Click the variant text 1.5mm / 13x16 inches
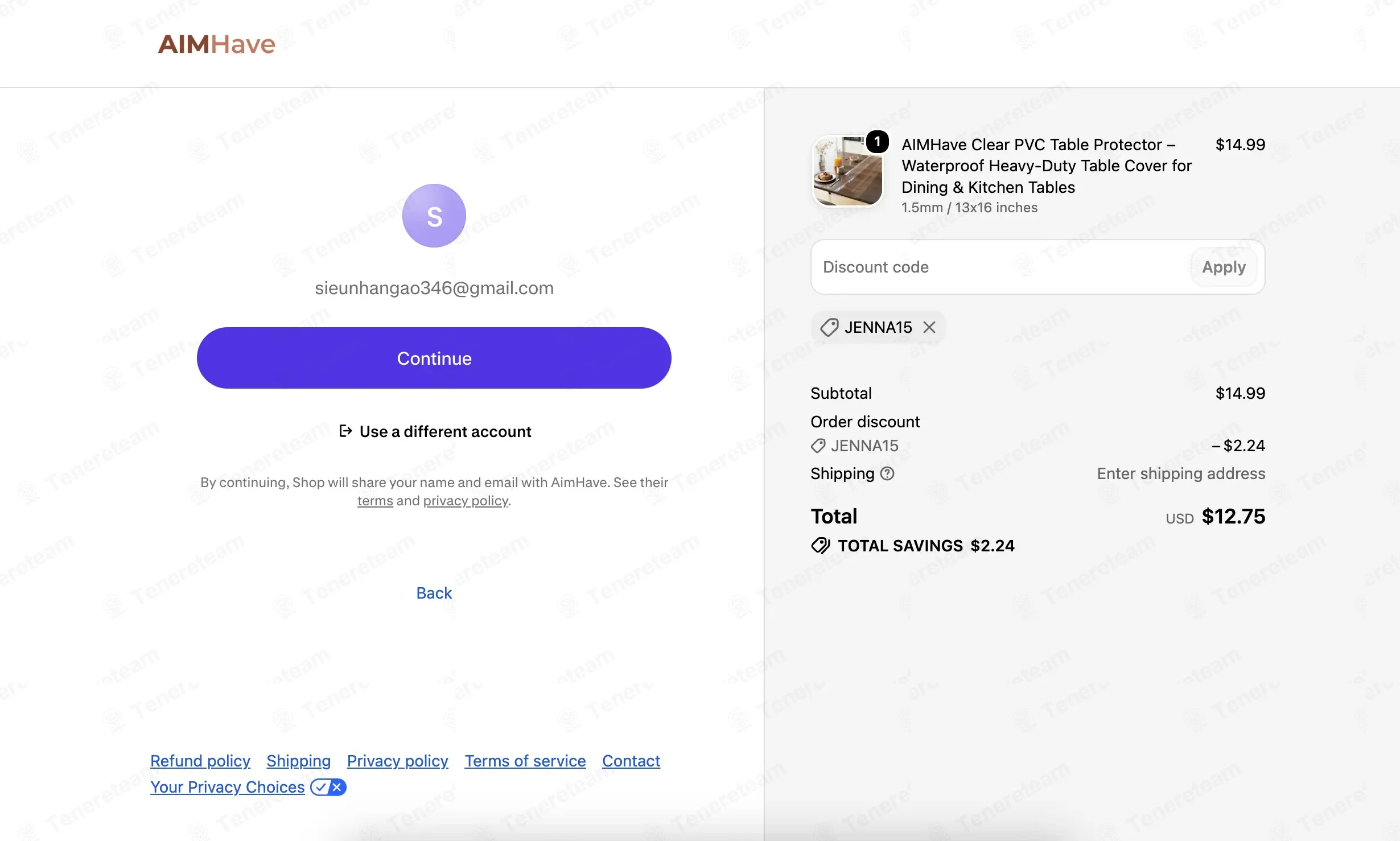The width and height of the screenshot is (1400, 841). [x=969, y=208]
